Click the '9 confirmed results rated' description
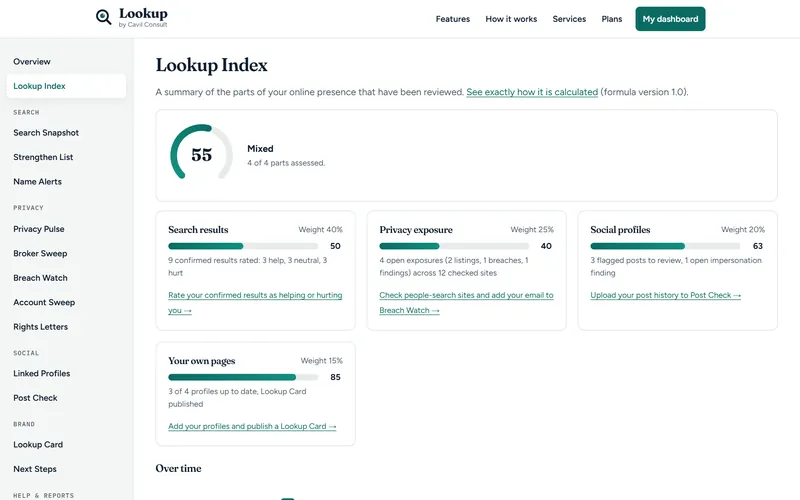The image size is (800, 500). 248,267
